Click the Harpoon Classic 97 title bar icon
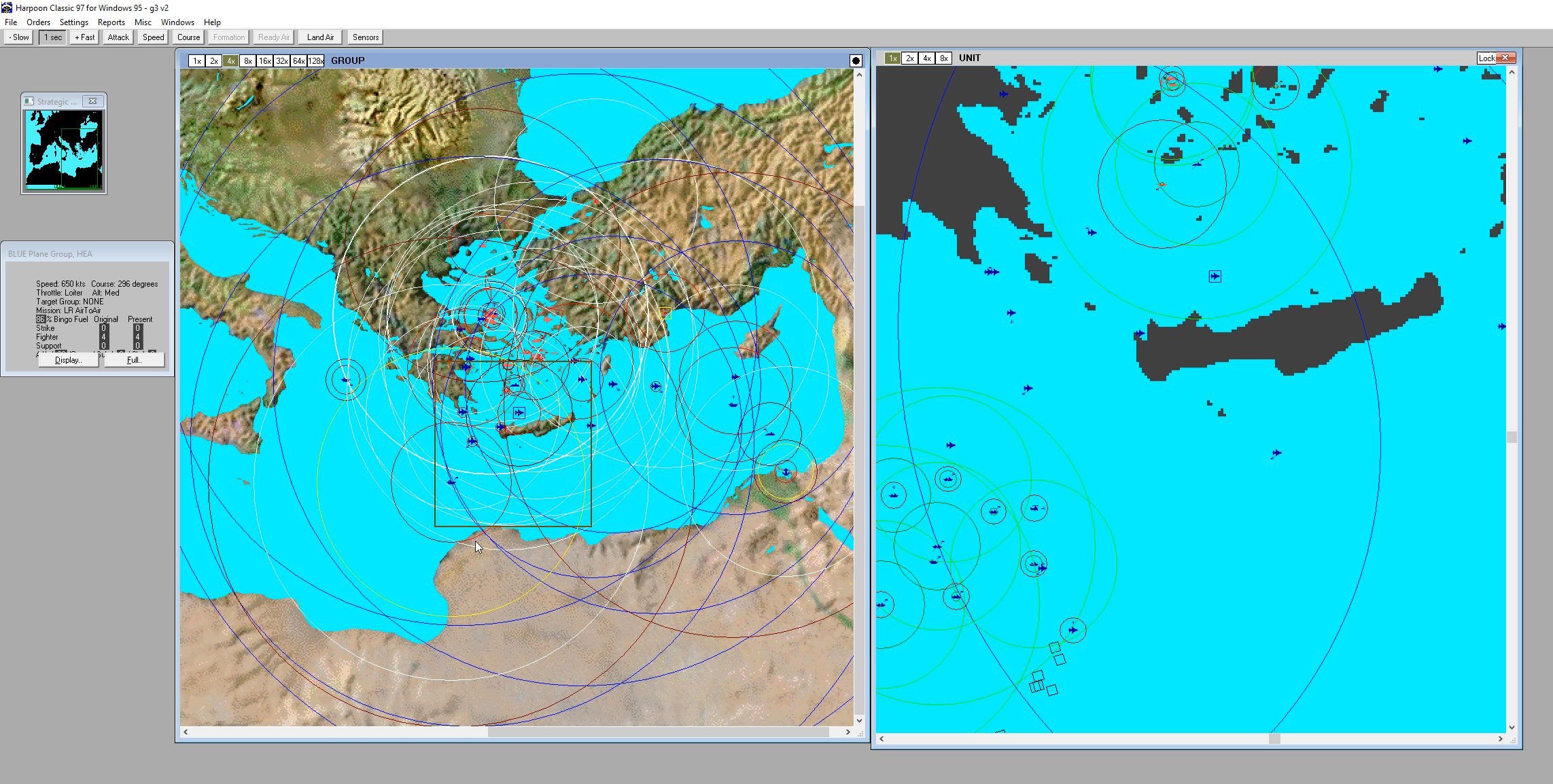Image resolution: width=1553 pixels, height=784 pixels. (x=7, y=7)
